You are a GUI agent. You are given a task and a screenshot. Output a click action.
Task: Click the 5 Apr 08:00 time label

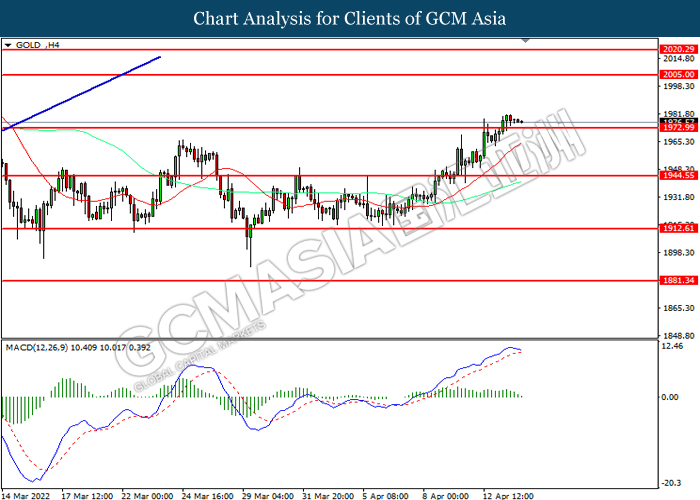tap(386, 496)
